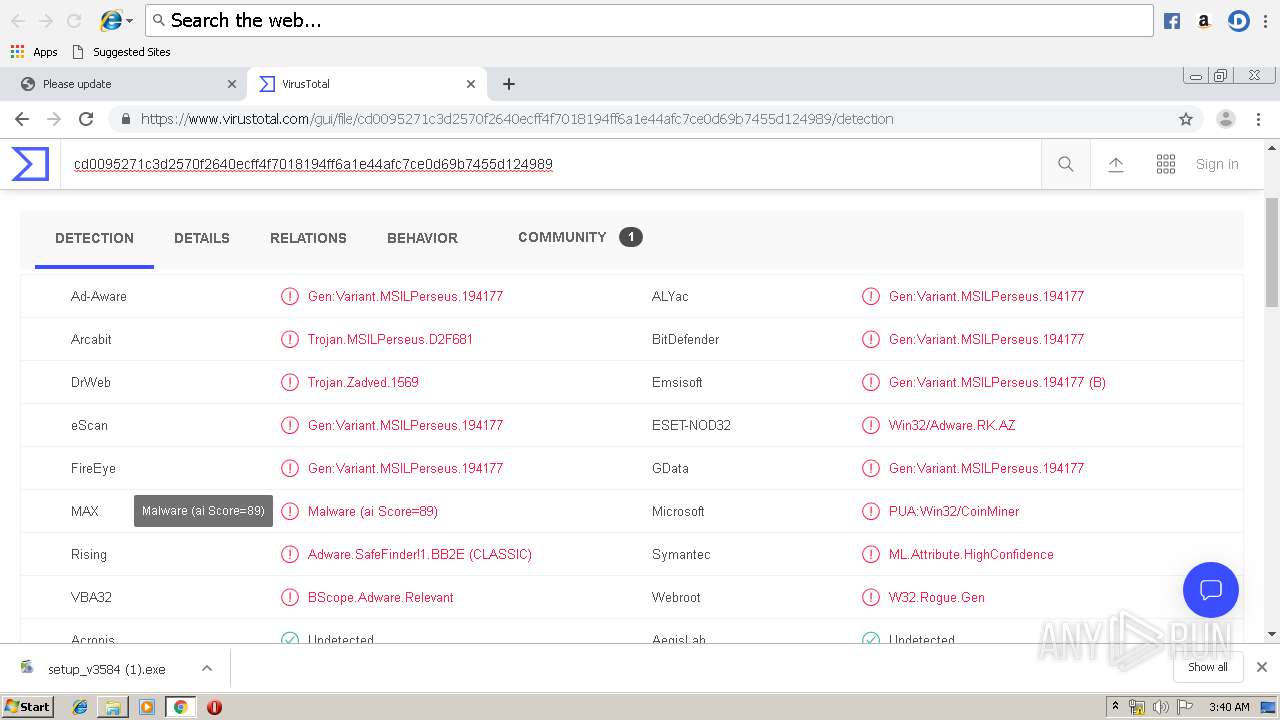The width and height of the screenshot is (1280, 720).
Task: Open the Chrome profile avatar
Action: [x=1226, y=119]
